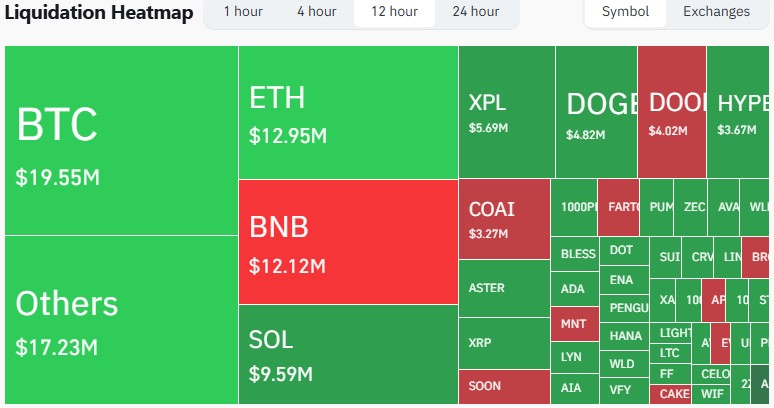Image resolution: width=774 pixels, height=408 pixels.
Task: Click the BTC $19.55M heatmap tile
Action: pyautogui.click(x=121, y=140)
